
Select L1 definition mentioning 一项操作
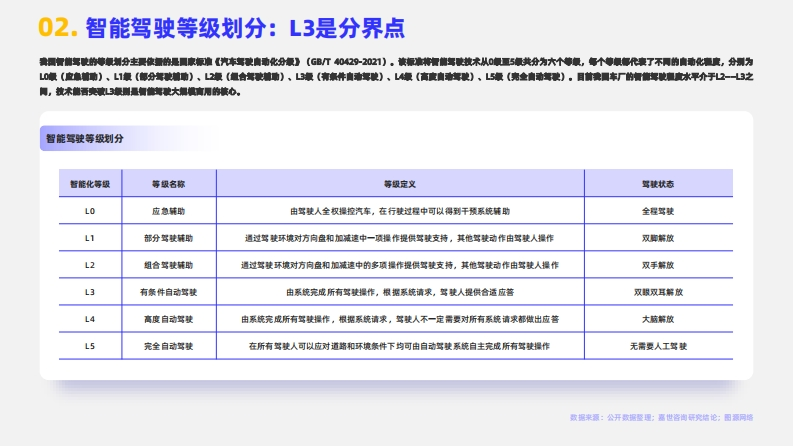(x=400, y=238)
